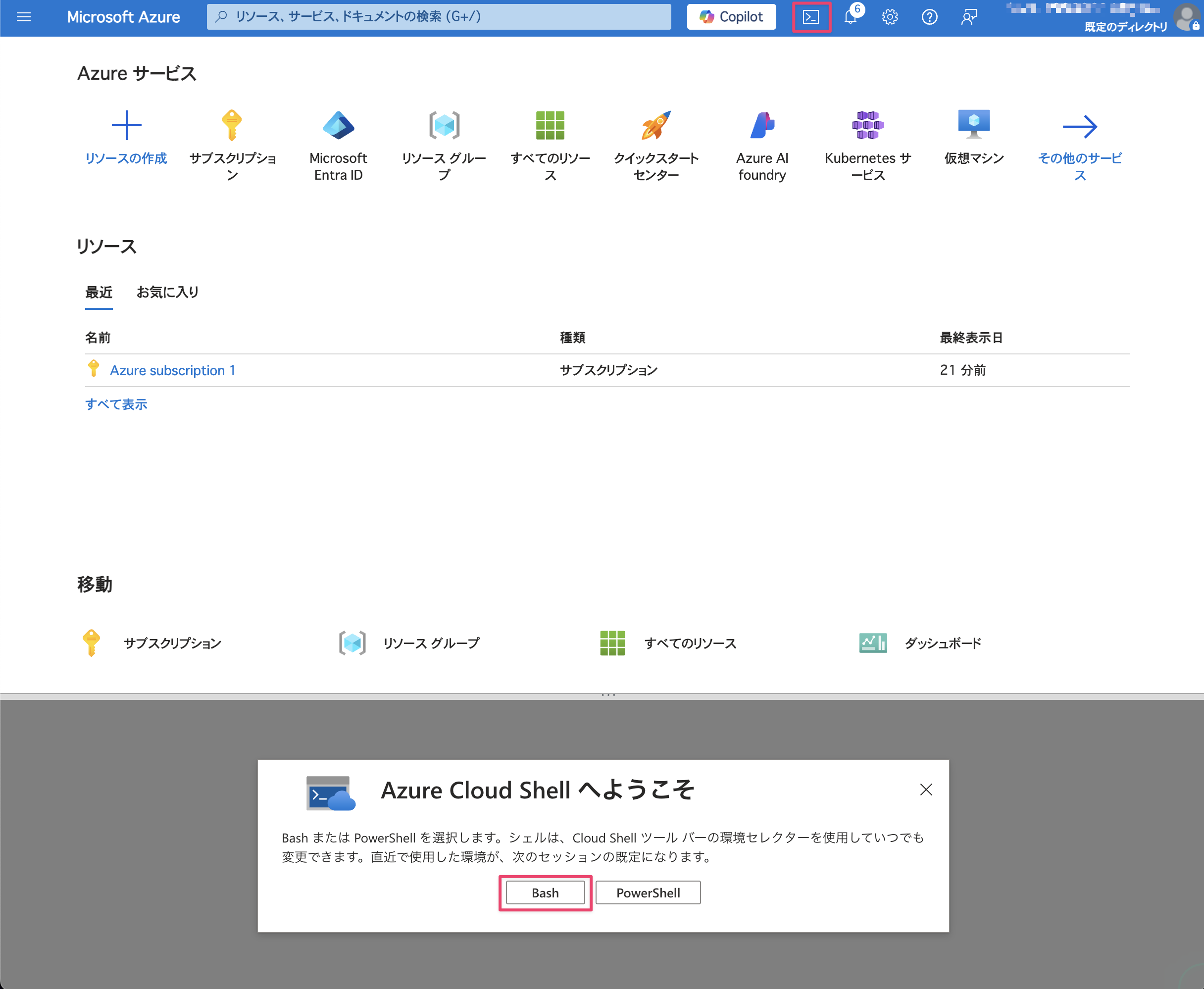Open クイックスタート センター
This screenshot has height=989, width=1204.
coord(656,125)
